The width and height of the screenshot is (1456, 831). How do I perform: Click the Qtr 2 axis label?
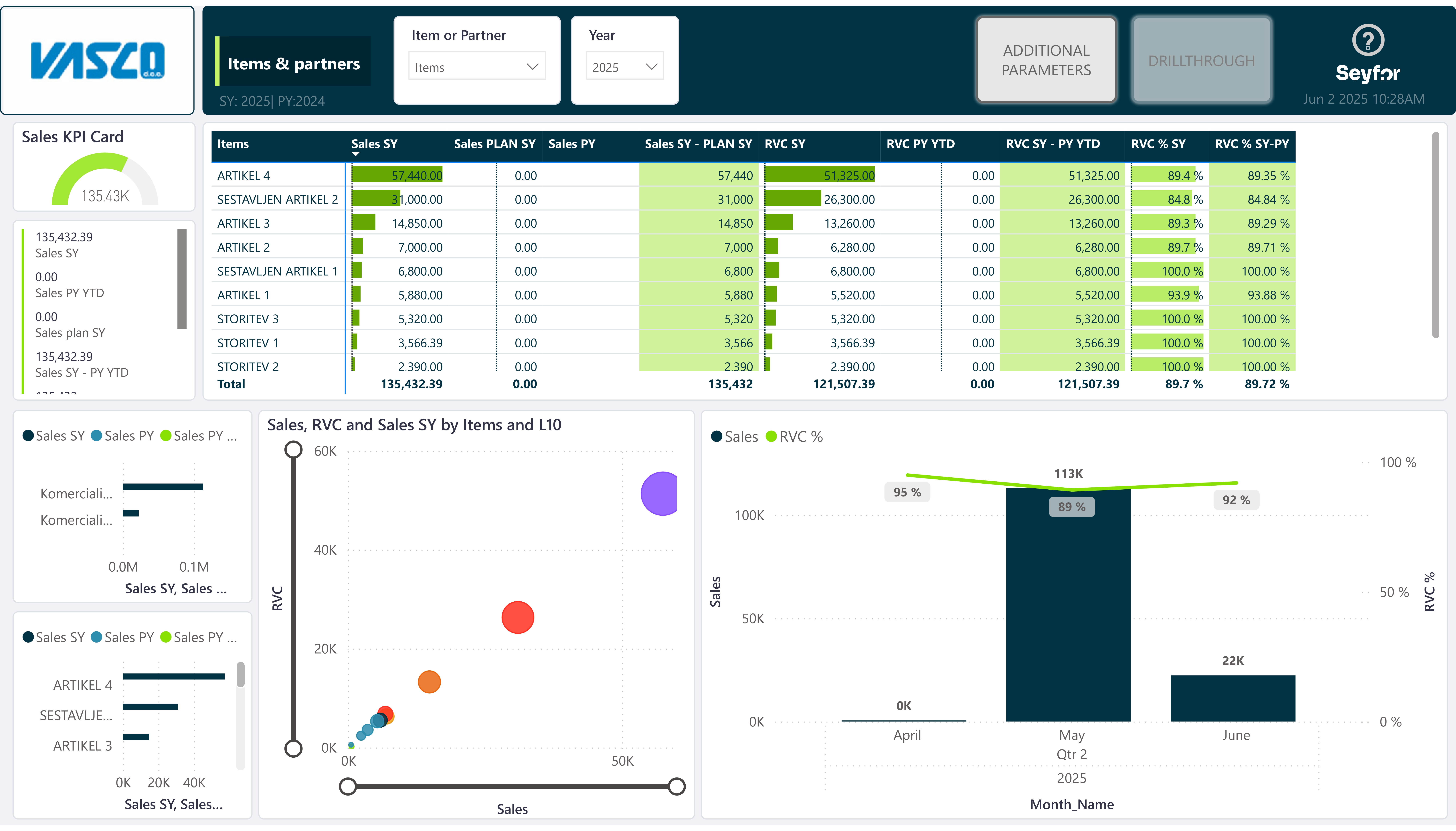[1072, 755]
